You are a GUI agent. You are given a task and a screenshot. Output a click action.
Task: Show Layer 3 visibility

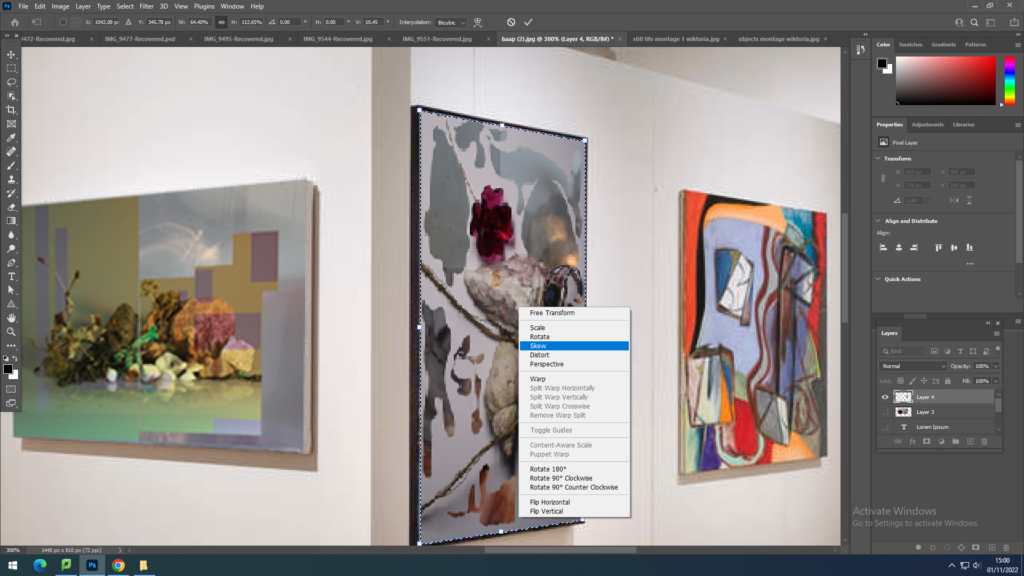[x=885, y=412]
